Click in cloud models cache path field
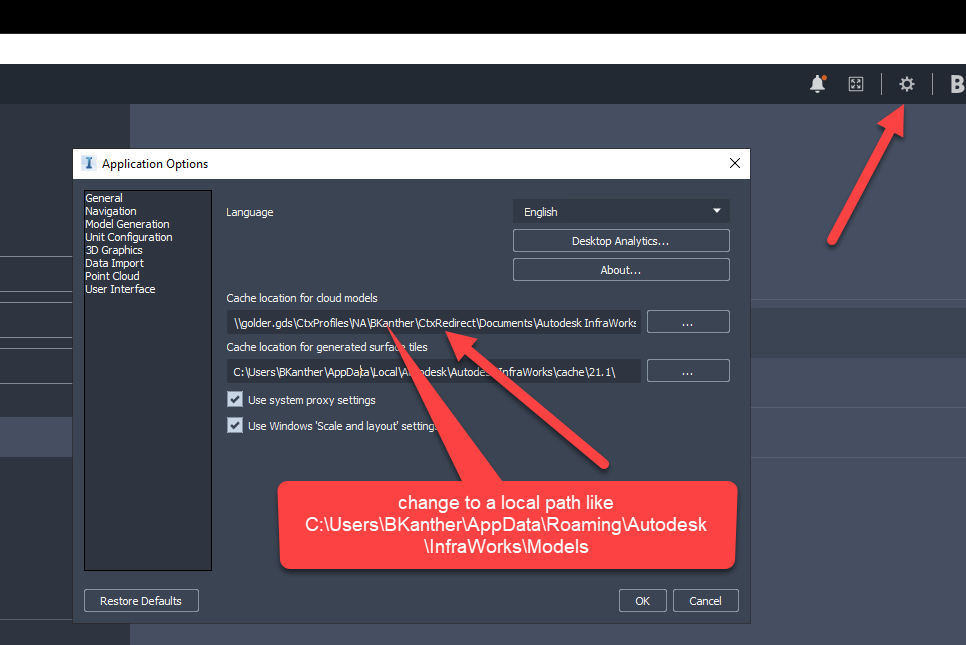The width and height of the screenshot is (966, 645). pos(434,322)
